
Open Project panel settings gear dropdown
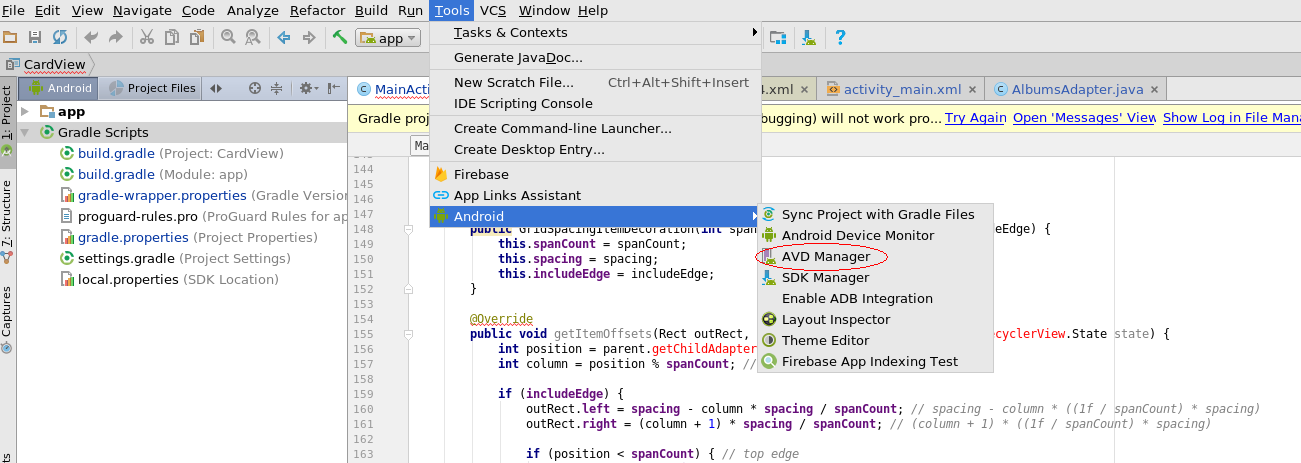(x=308, y=88)
